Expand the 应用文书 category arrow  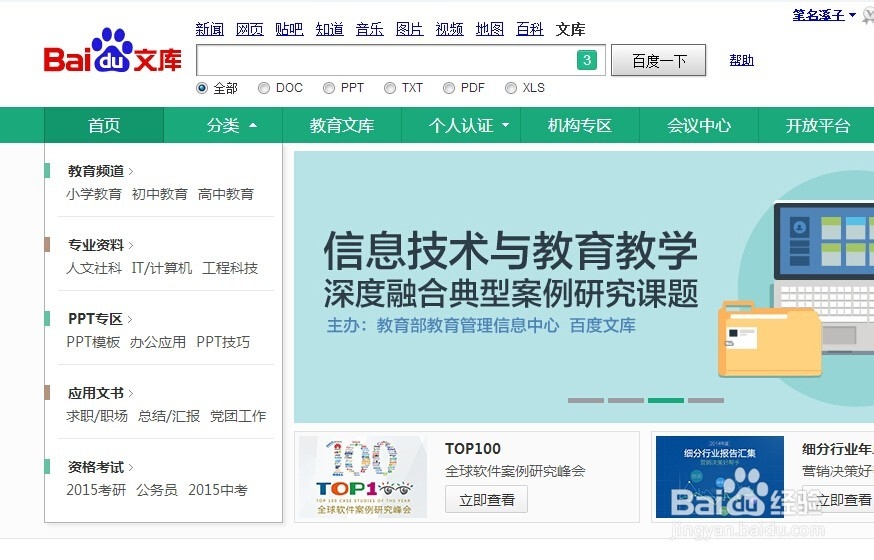coord(131,393)
